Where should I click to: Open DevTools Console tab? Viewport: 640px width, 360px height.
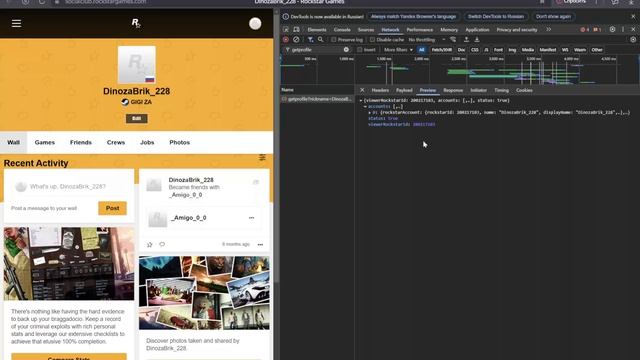coord(342,30)
